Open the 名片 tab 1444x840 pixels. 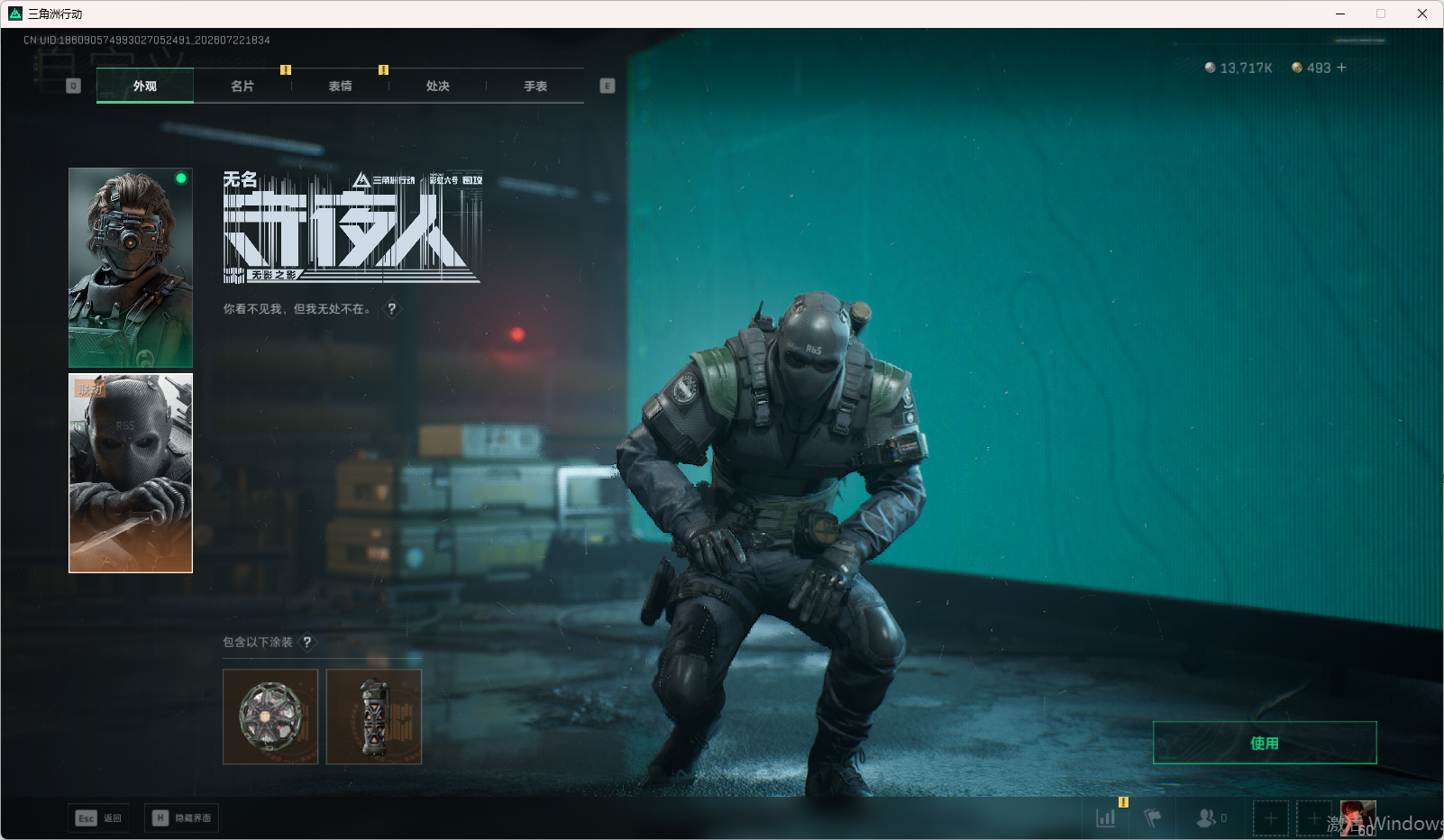pos(242,86)
